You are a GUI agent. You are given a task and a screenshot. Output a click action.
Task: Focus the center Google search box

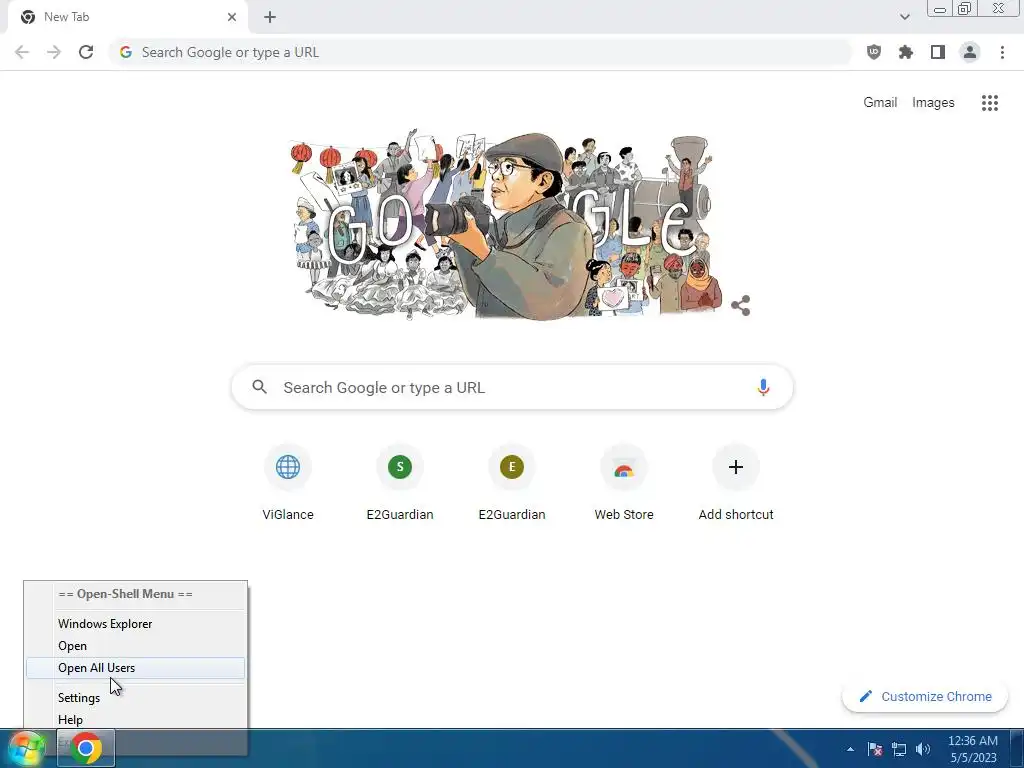tap(512, 387)
